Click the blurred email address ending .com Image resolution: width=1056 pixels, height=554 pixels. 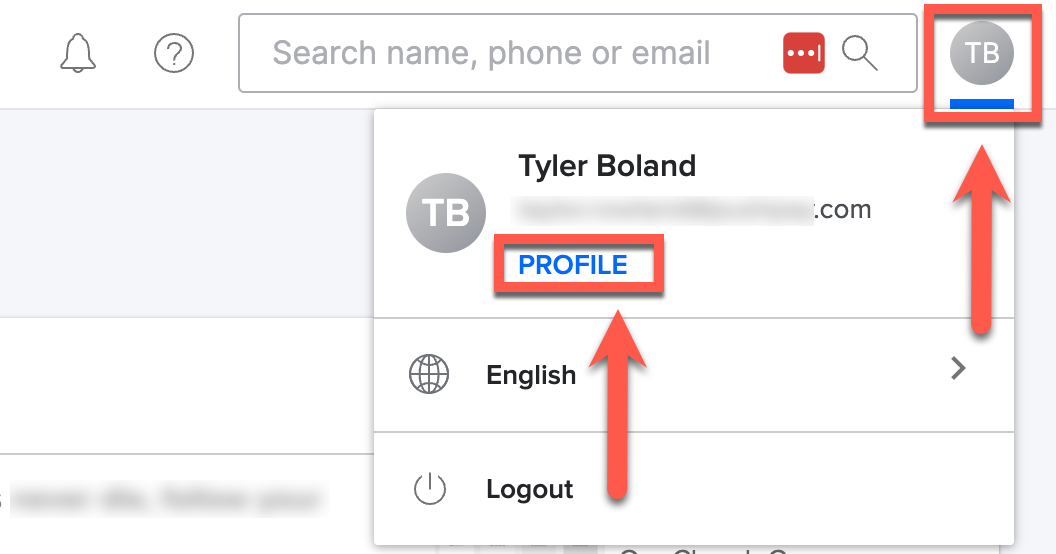691,210
